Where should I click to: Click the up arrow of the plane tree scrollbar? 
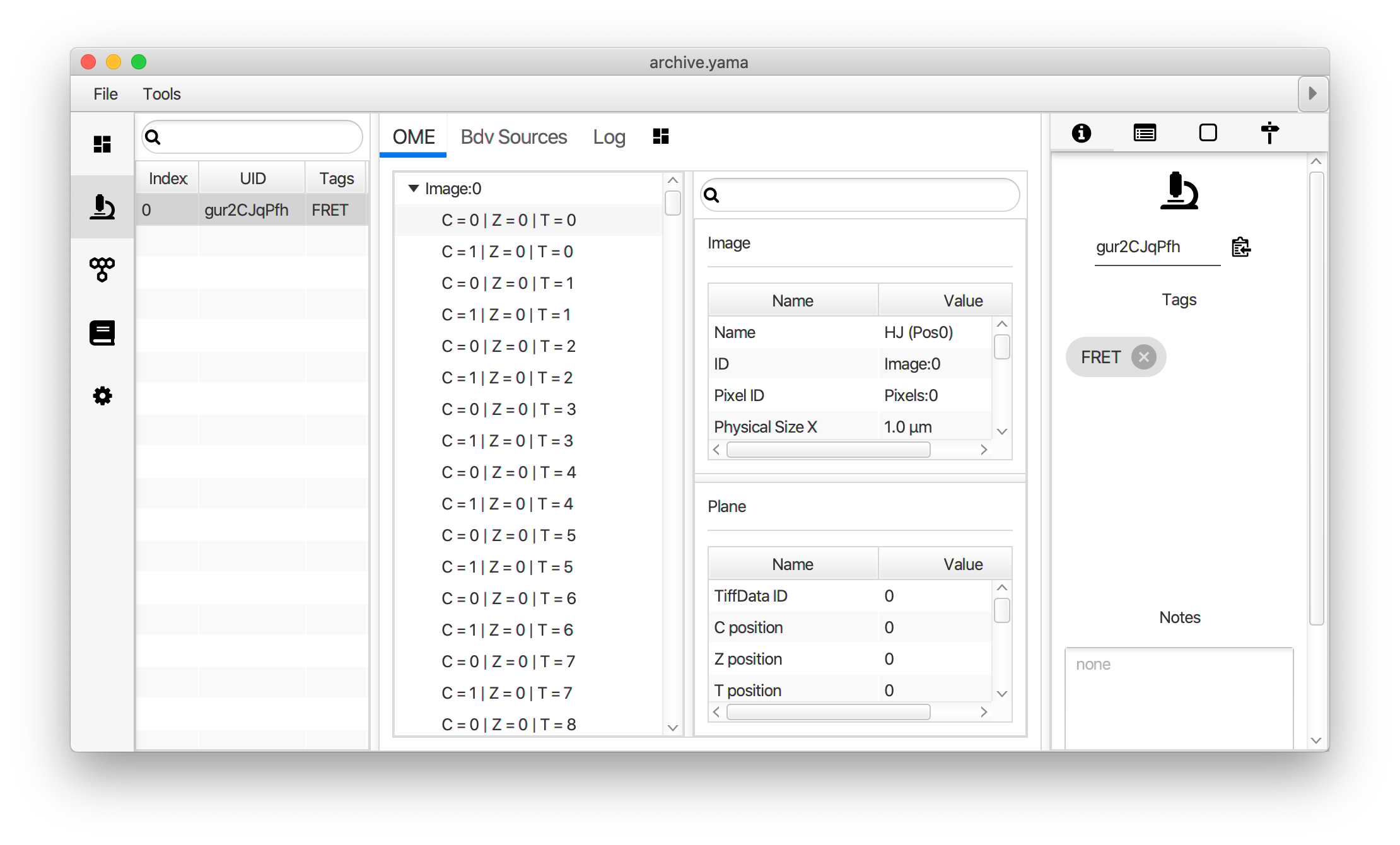click(x=673, y=180)
